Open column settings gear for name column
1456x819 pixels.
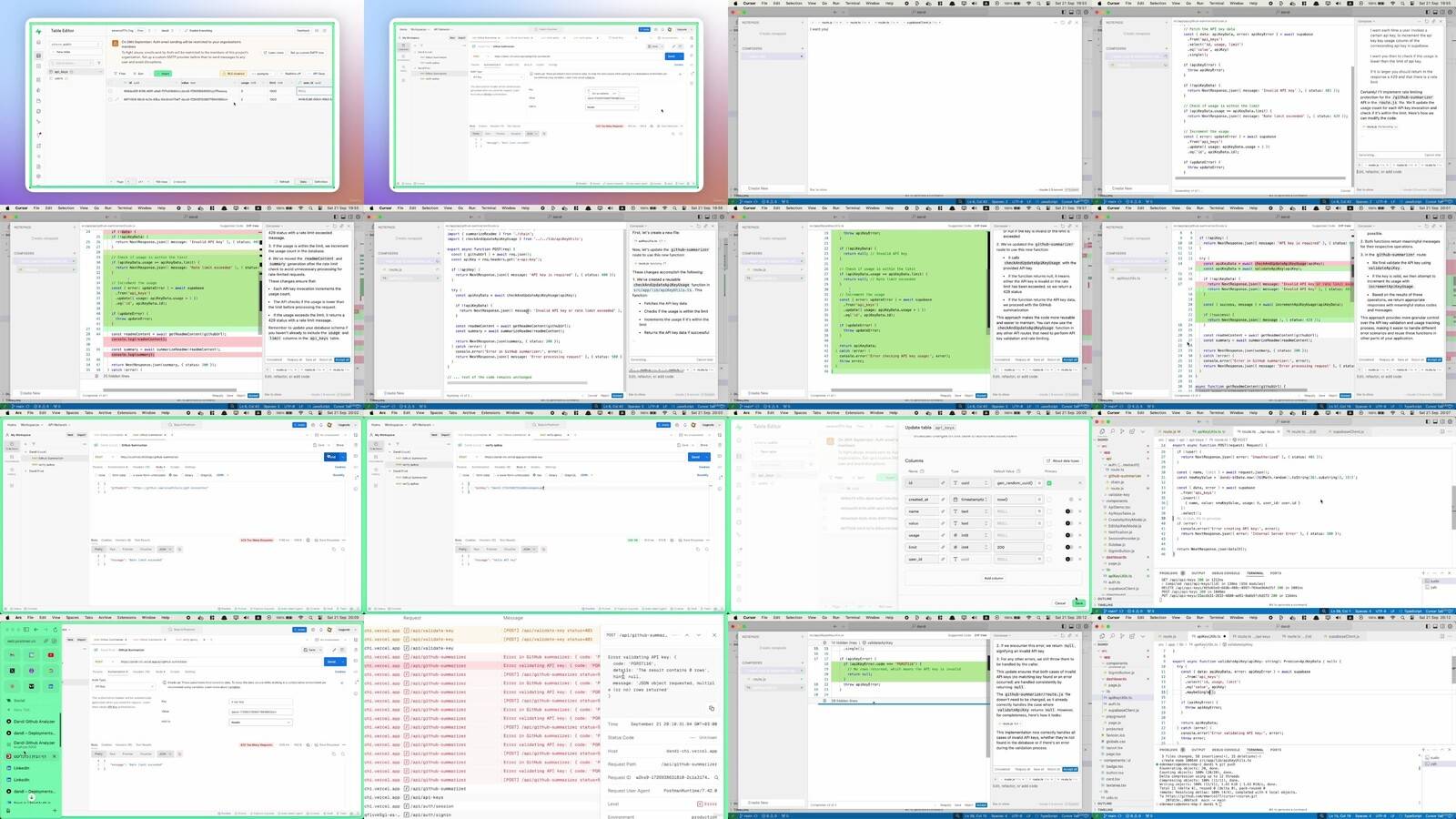coord(1069,511)
